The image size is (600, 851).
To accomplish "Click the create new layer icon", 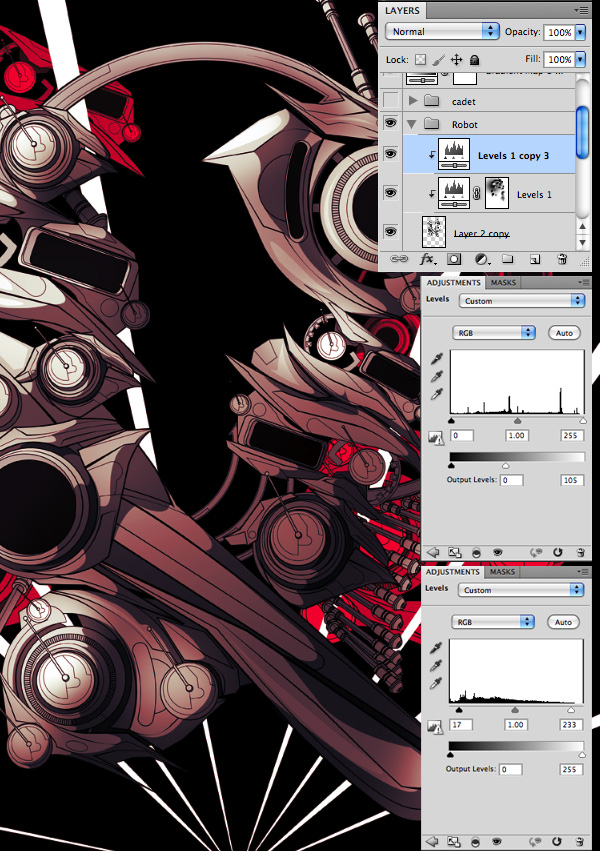I will [x=534, y=259].
